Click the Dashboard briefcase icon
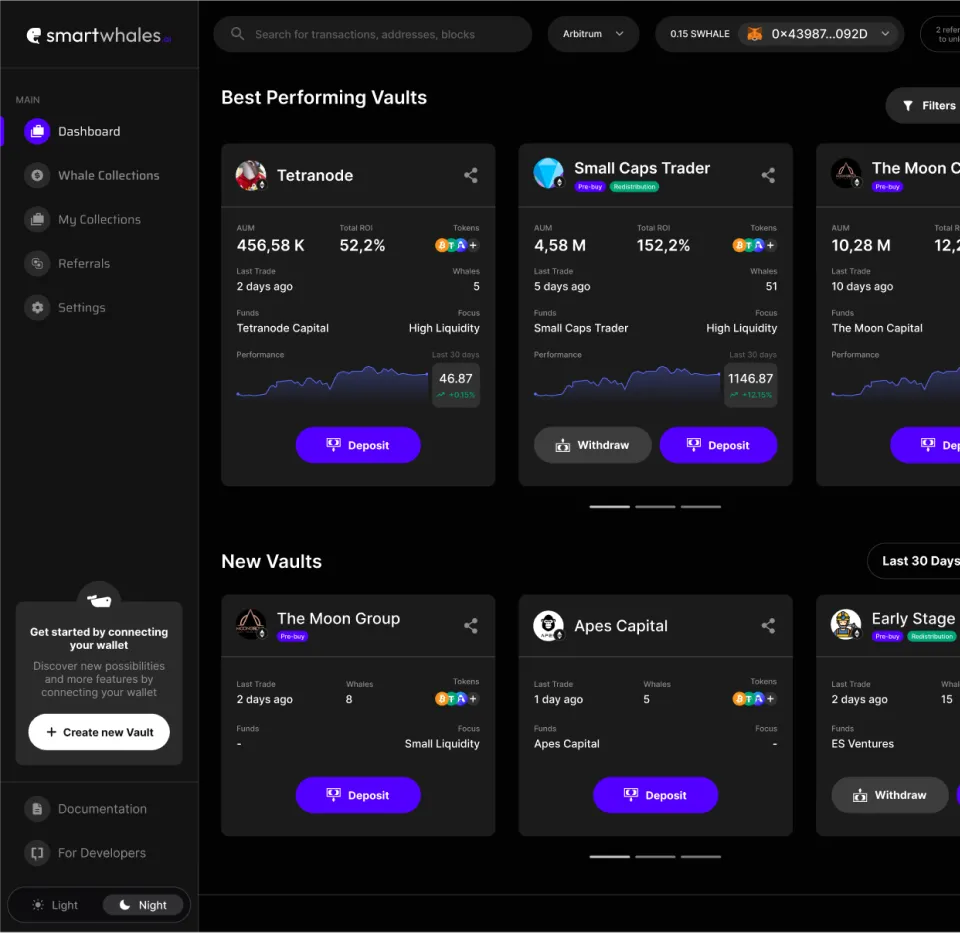This screenshot has width=960, height=933. click(37, 132)
